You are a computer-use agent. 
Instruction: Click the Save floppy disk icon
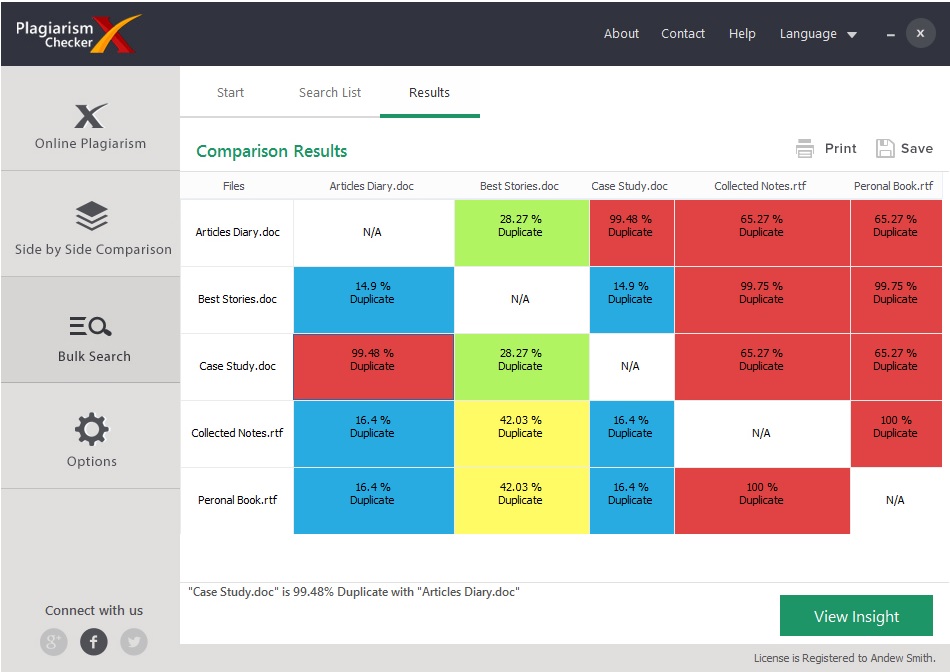(x=885, y=148)
